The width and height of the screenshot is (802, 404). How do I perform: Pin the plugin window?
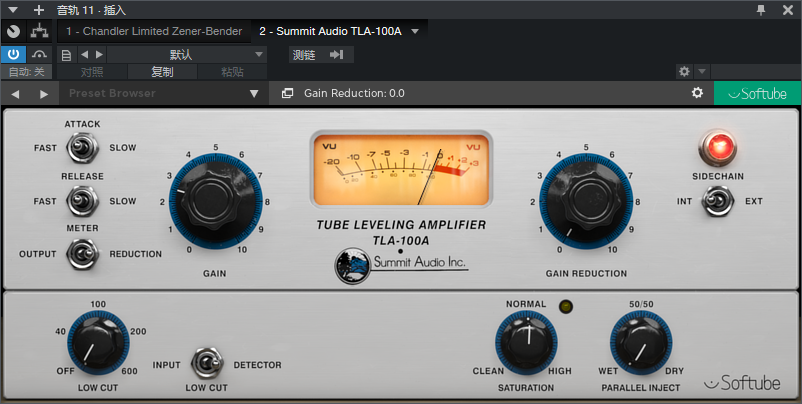[761, 10]
